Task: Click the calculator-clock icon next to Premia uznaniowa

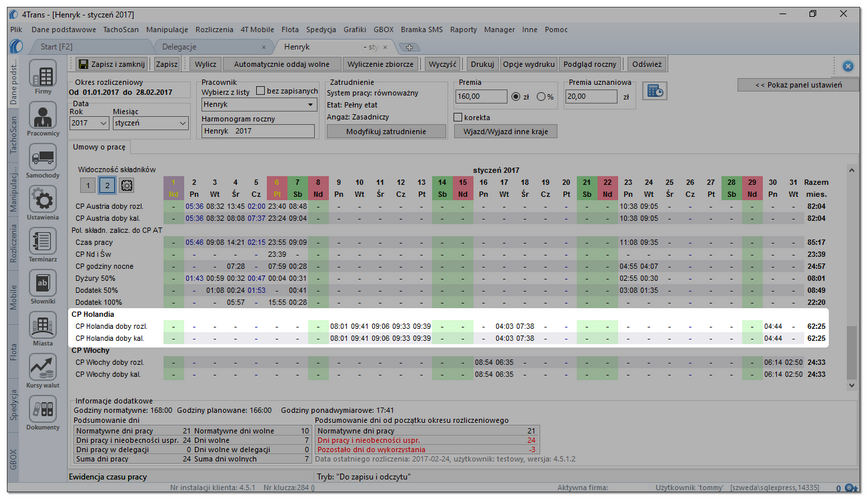Action: (655, 91)
